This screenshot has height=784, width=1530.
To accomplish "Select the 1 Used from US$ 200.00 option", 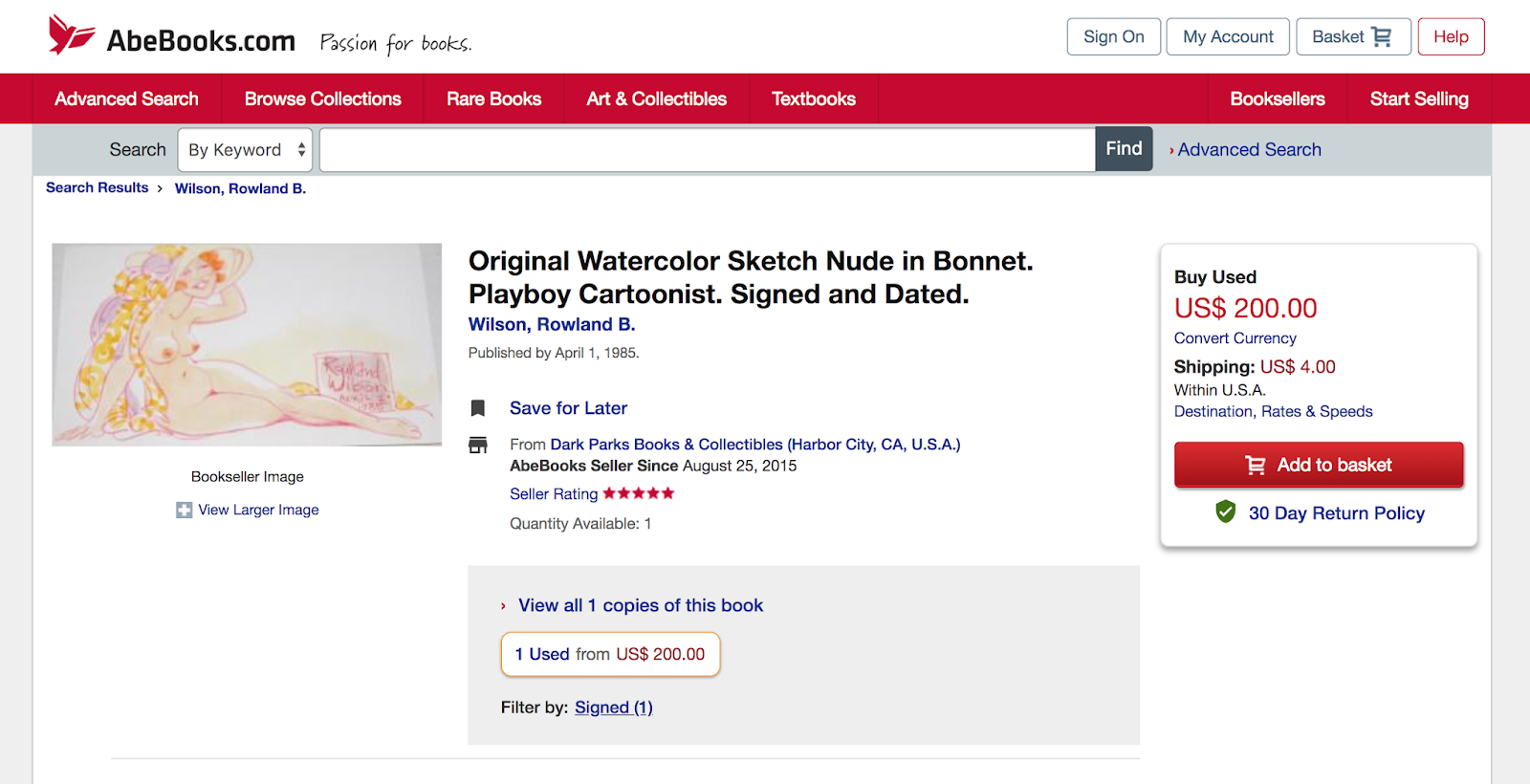I will click(x=610, y=654).
